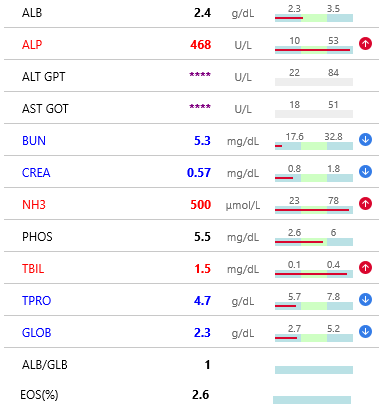
Task: Click the blue down-arrow icon for TPRO
Action: 365,300
